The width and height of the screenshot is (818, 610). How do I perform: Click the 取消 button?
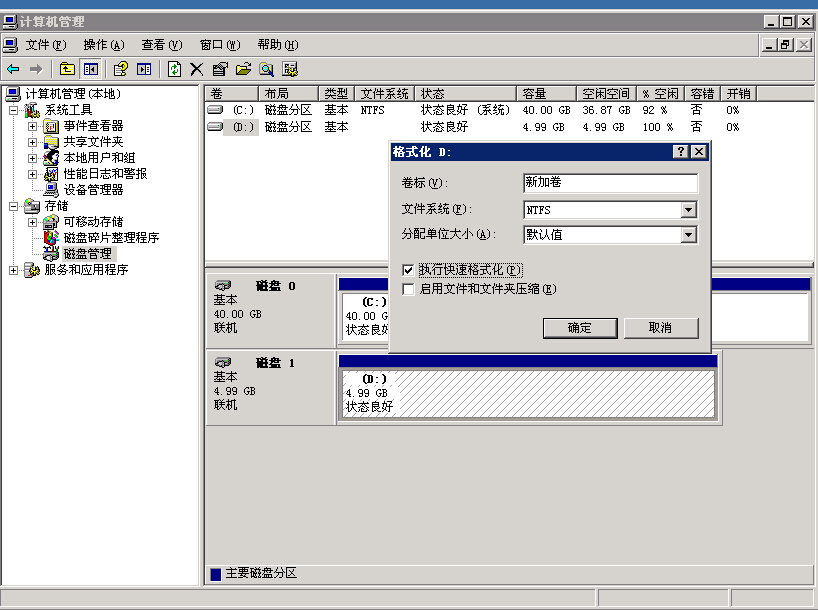point(660,328)
